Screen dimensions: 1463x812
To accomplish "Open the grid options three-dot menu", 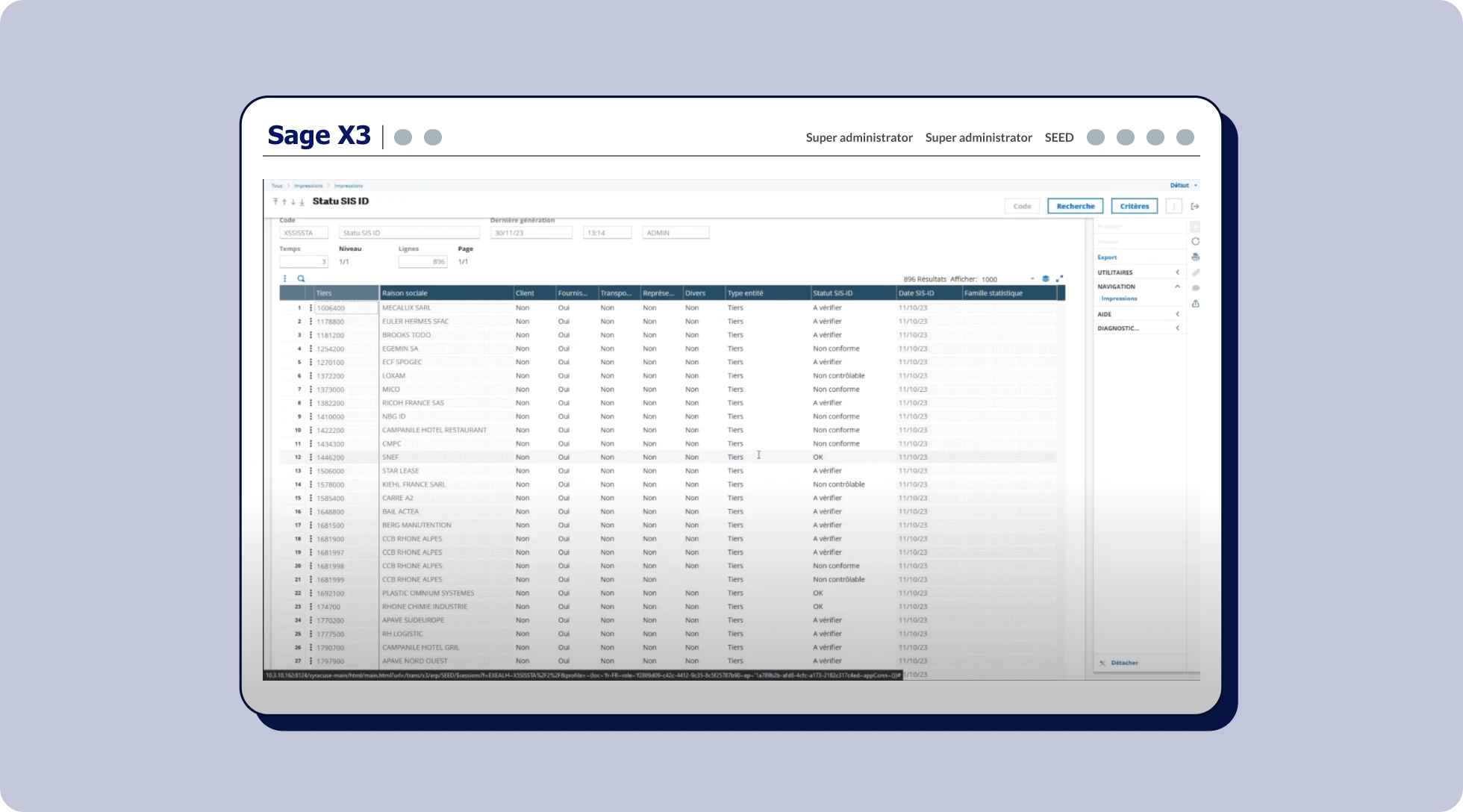I will [284, 279].
